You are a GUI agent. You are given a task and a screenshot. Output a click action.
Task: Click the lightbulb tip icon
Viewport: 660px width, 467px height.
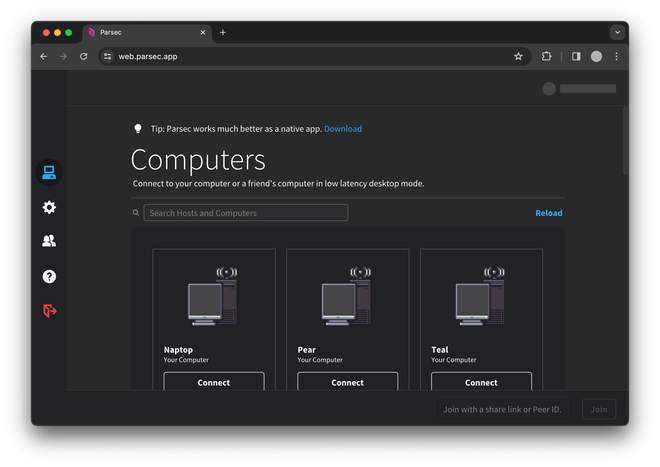coord(138,128)
